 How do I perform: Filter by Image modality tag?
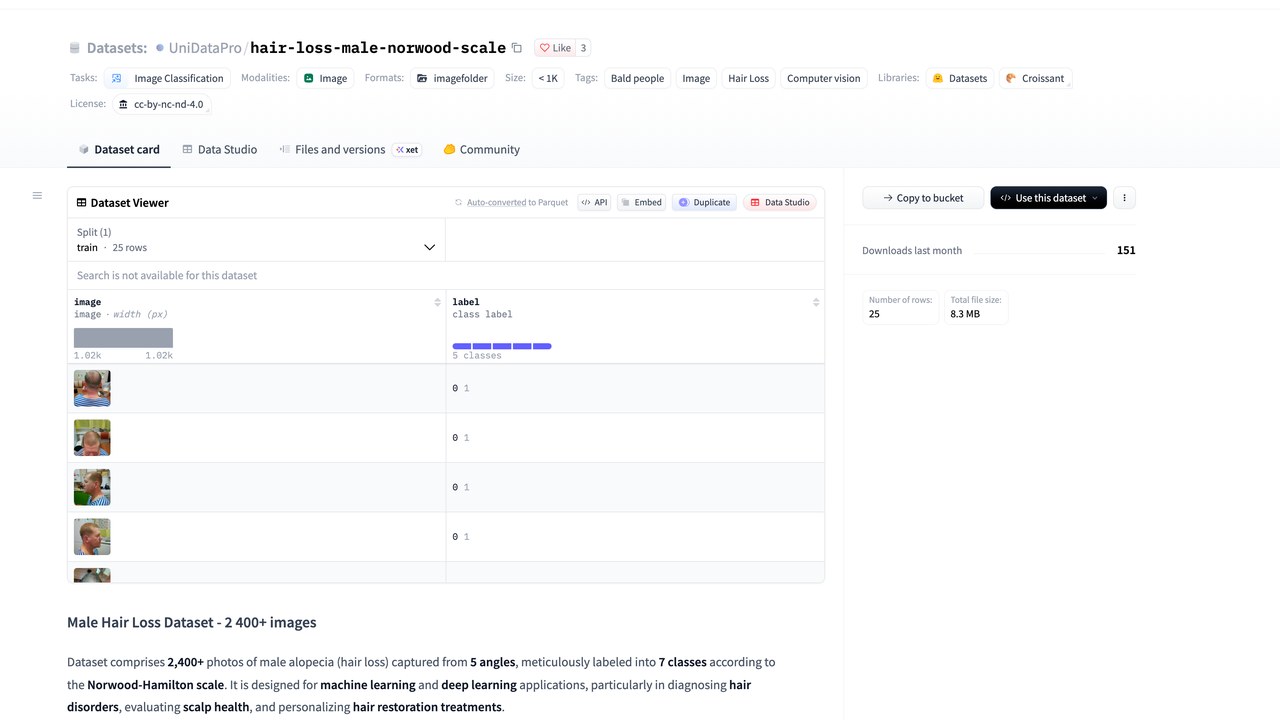coord(325,78)
